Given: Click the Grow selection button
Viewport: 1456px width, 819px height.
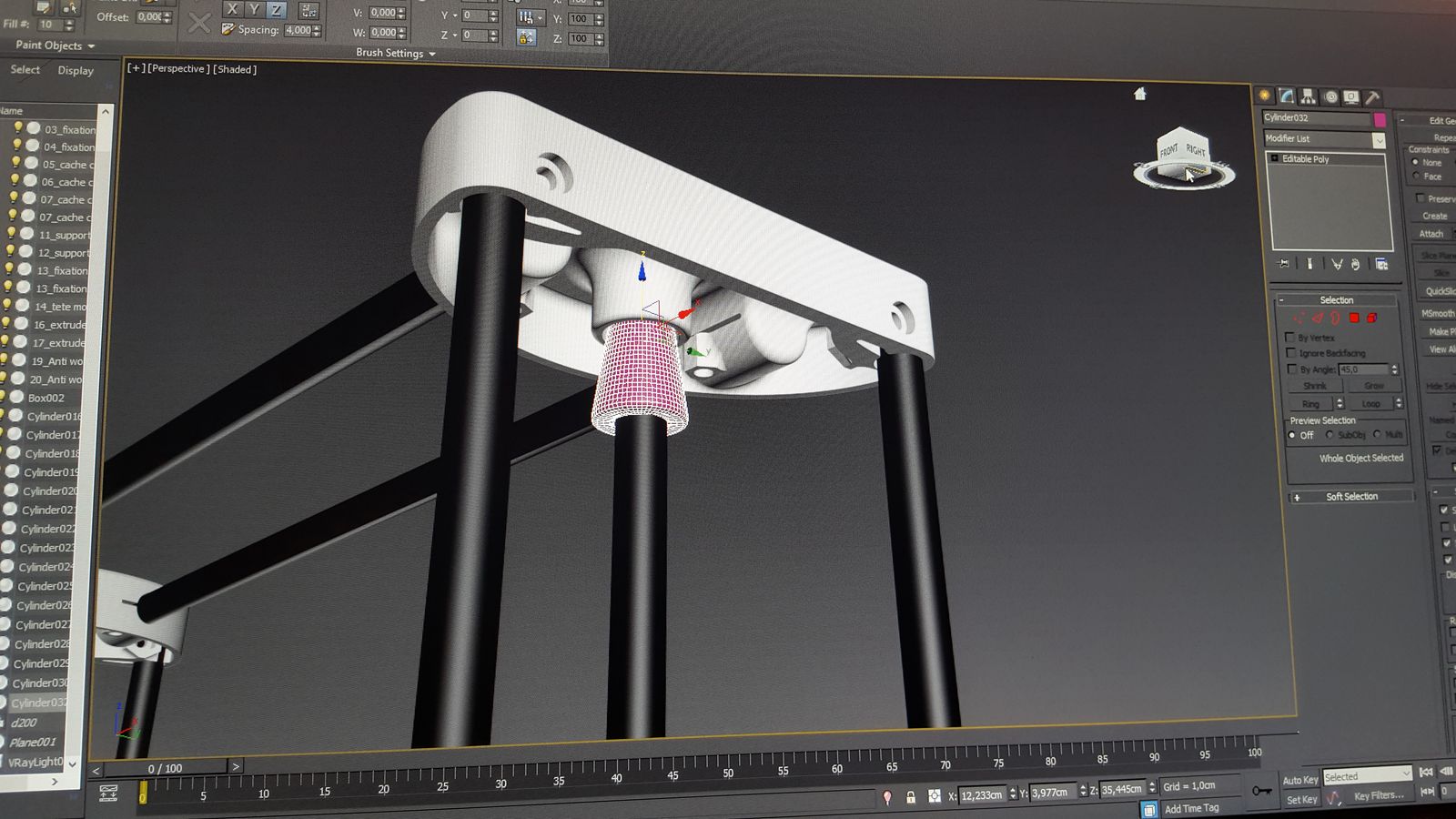Looking at the screenshot, I should click(x=1373, y=386).
